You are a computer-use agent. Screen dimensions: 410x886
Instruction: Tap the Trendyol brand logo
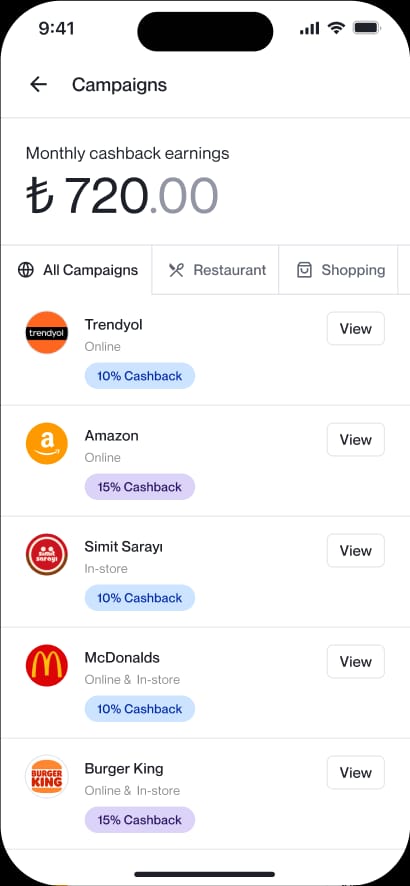click(x=47, y=332)
